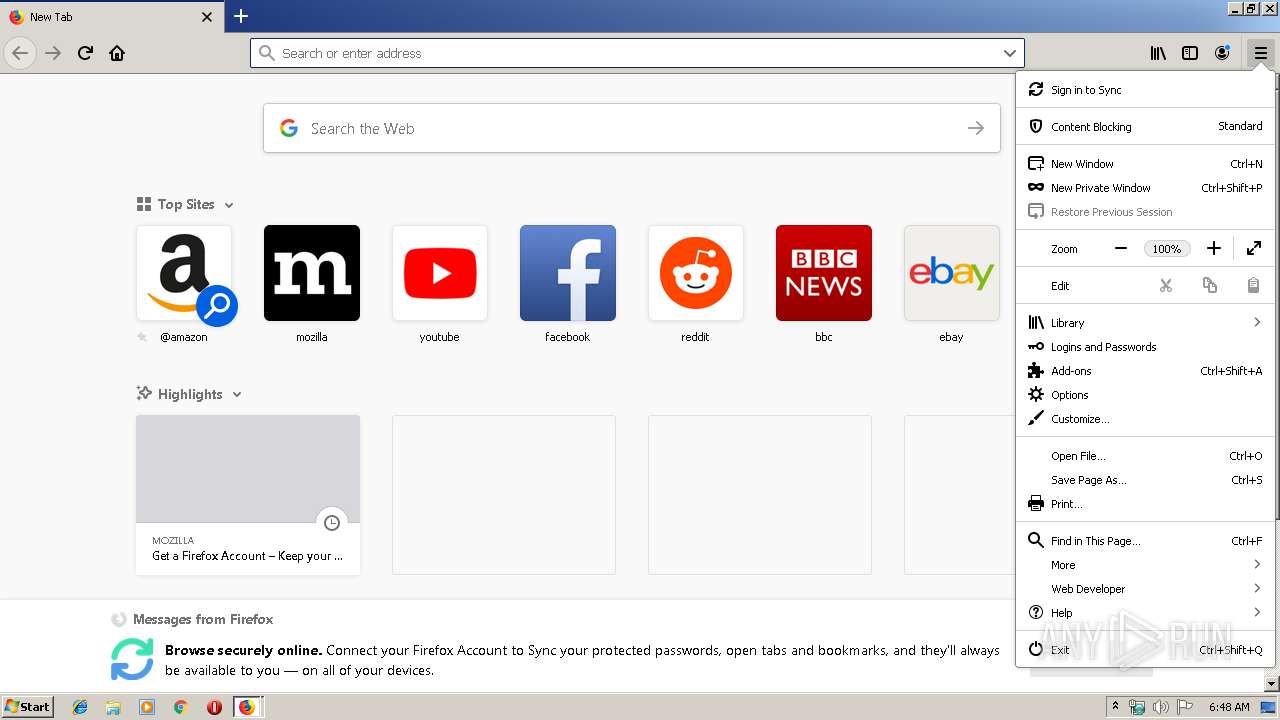Focus the address bar field

tap(637, 53)
